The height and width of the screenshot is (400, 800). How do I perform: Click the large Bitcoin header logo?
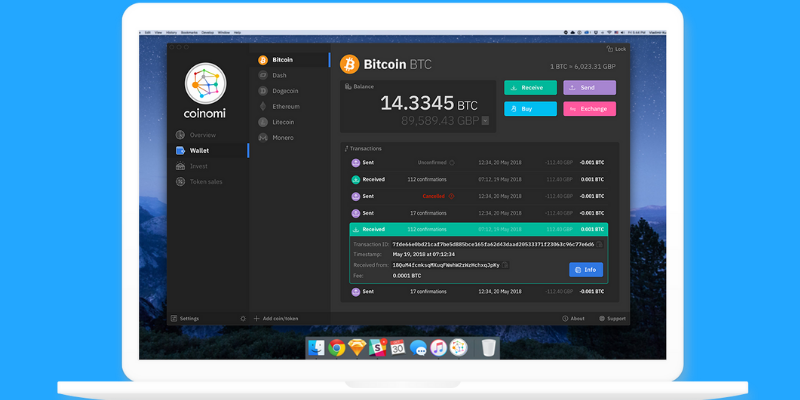[349, 64]
